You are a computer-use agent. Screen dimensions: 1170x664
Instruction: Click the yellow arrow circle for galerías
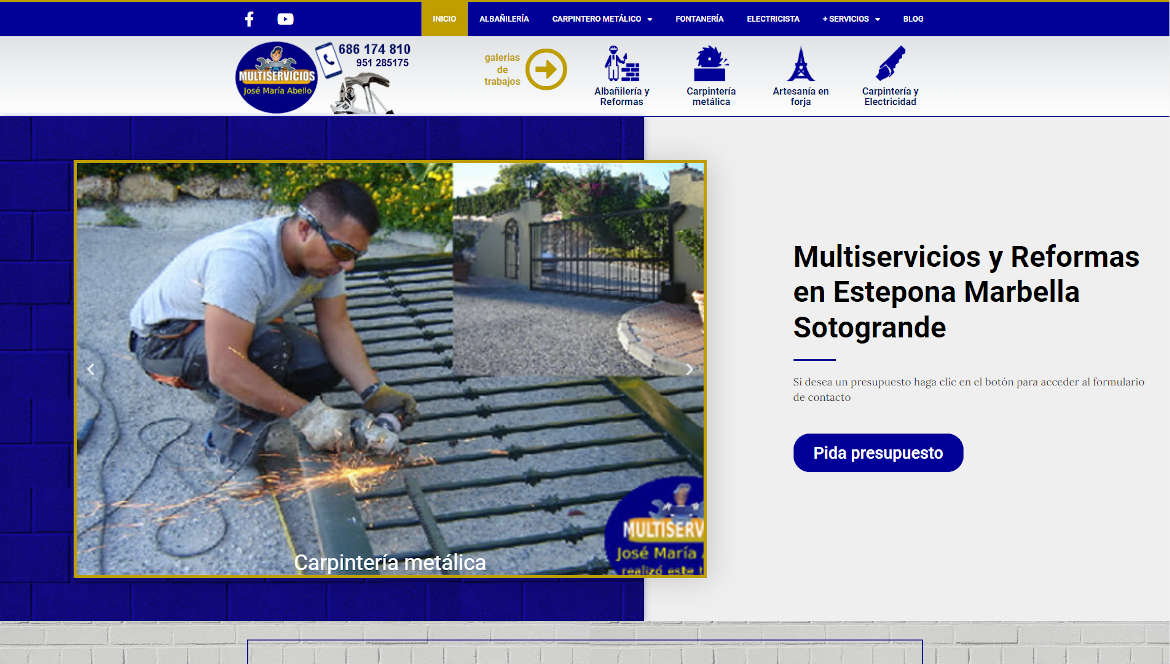tap(546, 69)
